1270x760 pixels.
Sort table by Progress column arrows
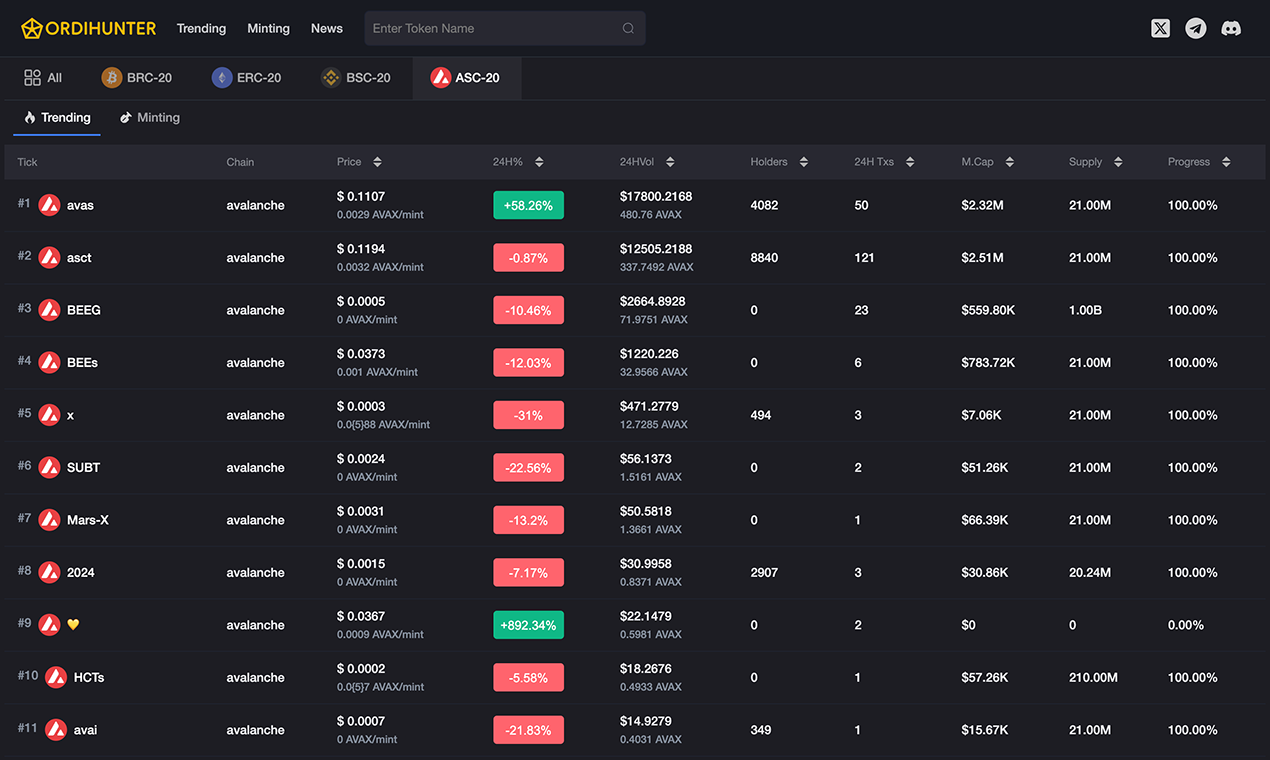coord(1226,162)
